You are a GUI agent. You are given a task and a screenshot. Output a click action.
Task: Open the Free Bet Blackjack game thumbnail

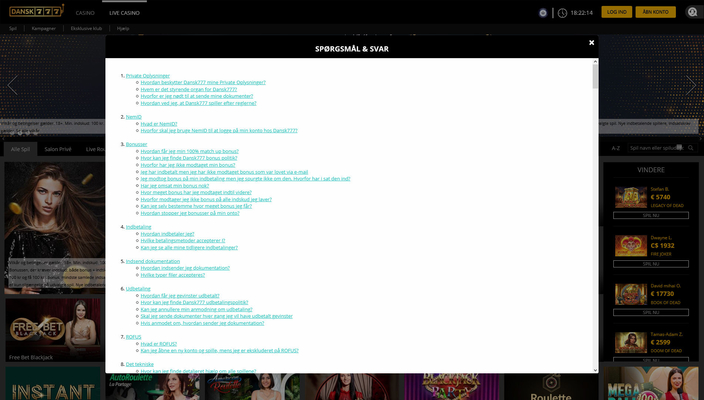53,330
